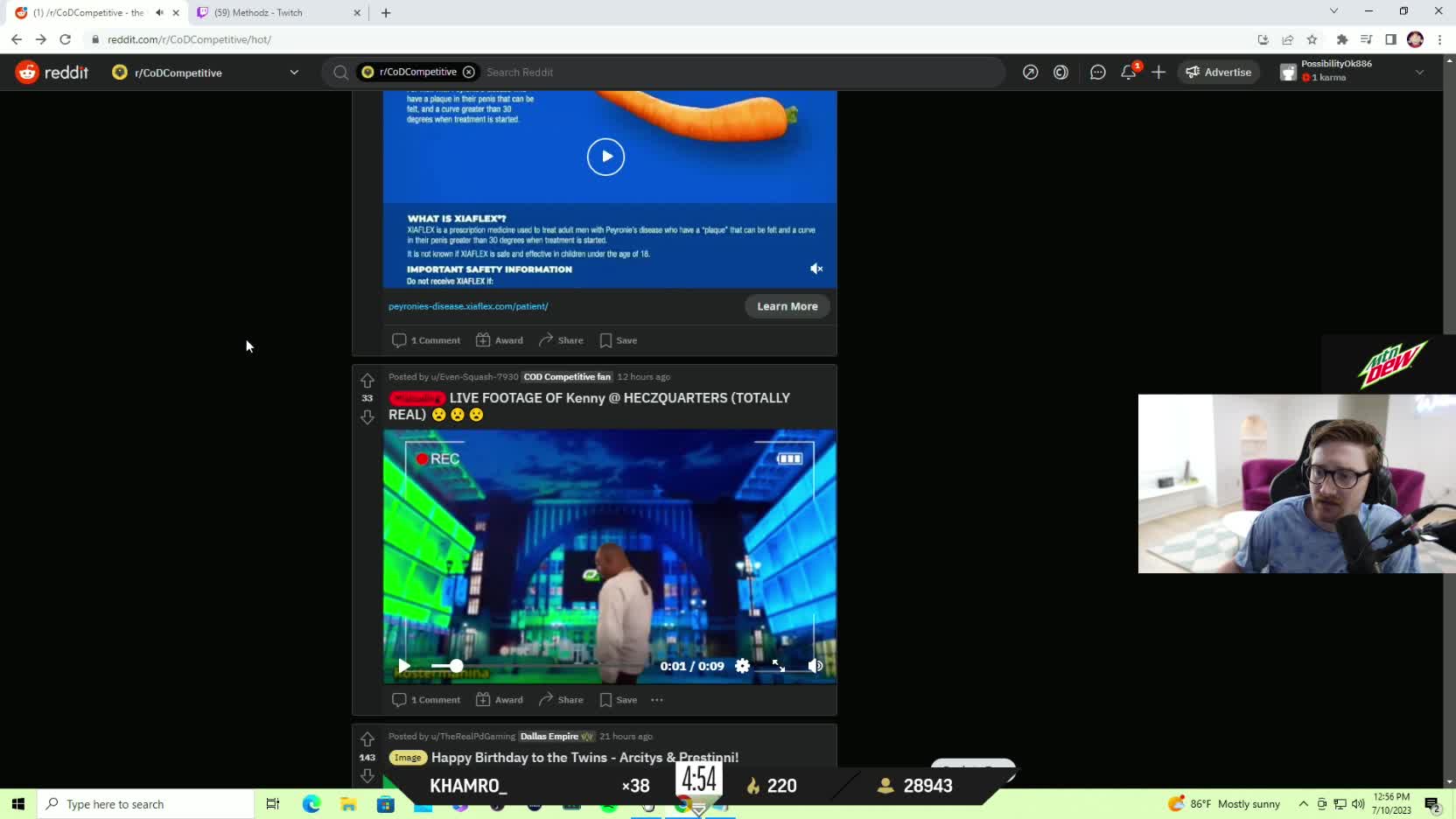Remove r/CoDCompetitive search filter
1456x819 pixels.
tap(469, 72)
